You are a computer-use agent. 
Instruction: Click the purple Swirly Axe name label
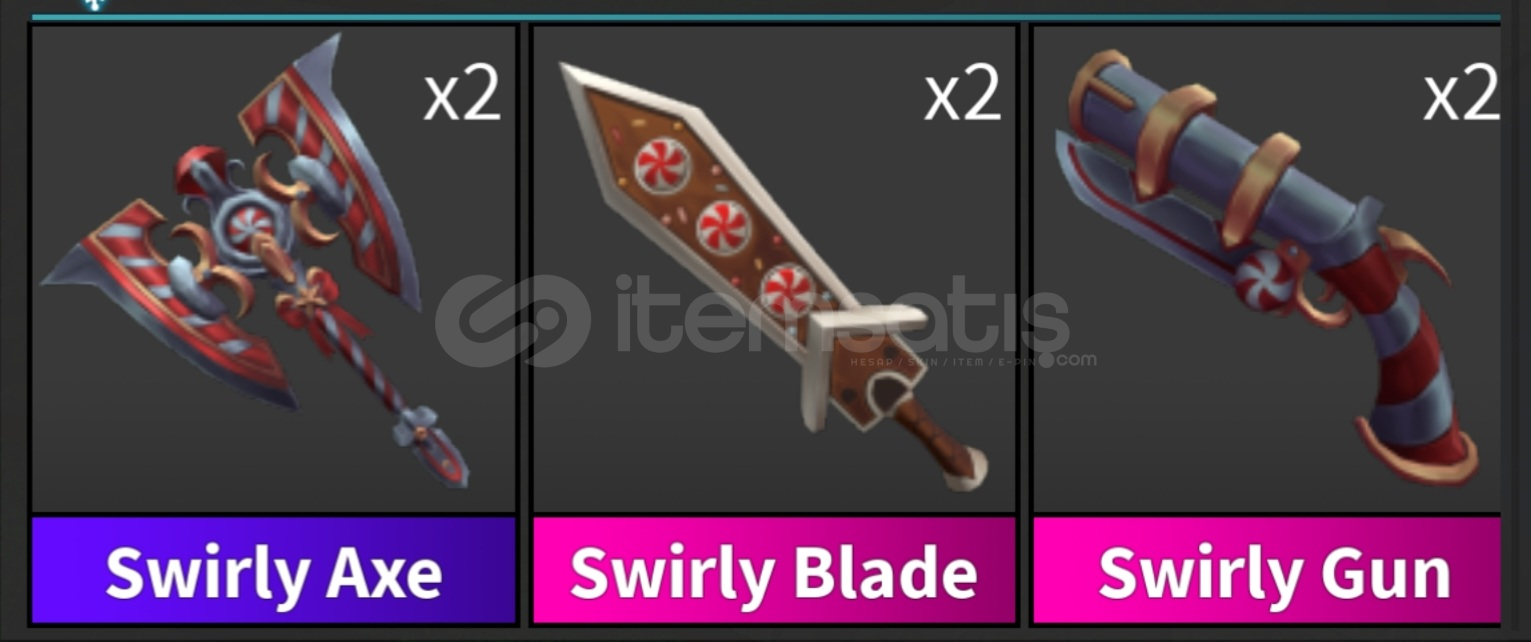point(274,571)
